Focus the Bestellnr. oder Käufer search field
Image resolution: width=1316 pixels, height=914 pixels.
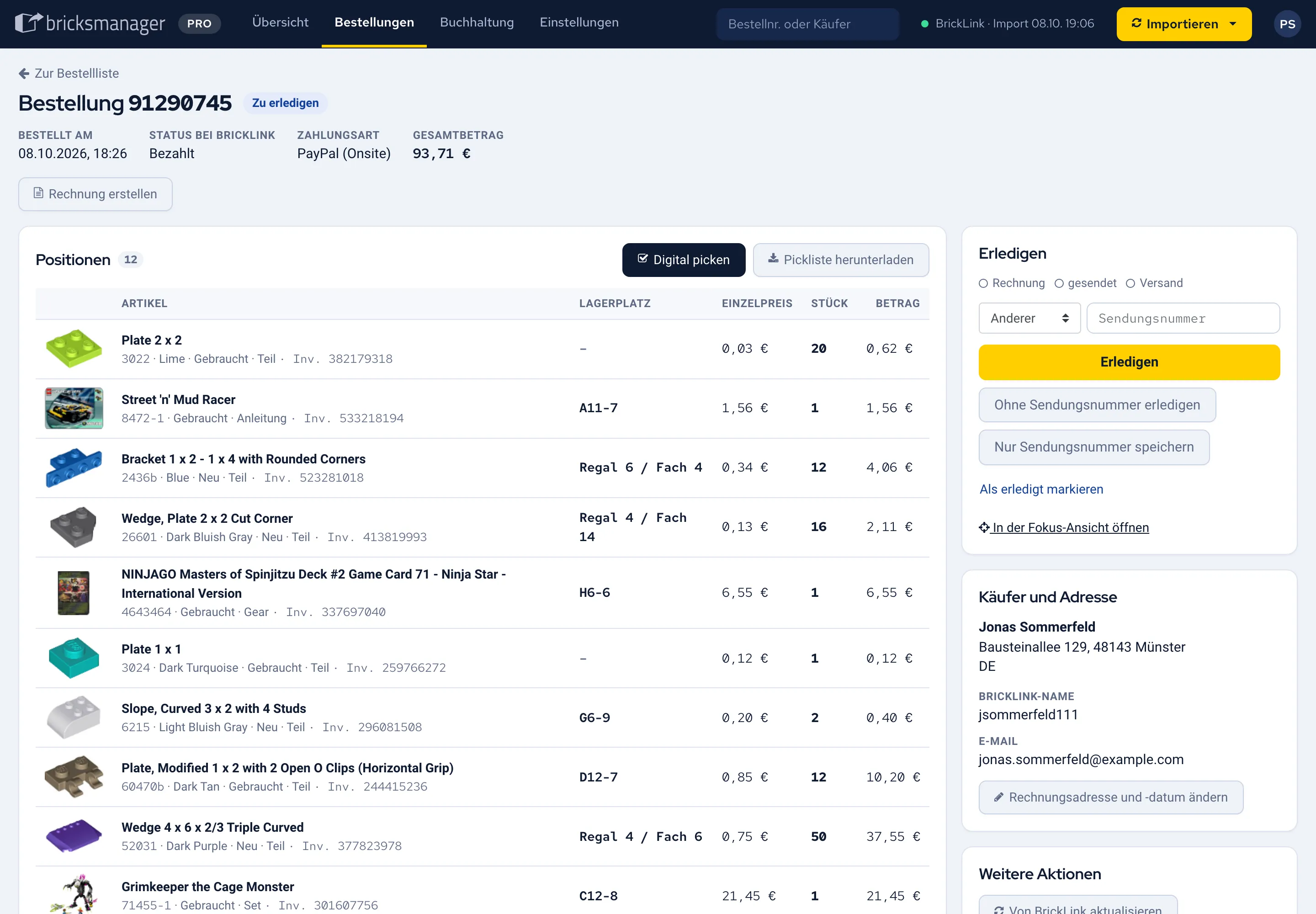[807, 24]
